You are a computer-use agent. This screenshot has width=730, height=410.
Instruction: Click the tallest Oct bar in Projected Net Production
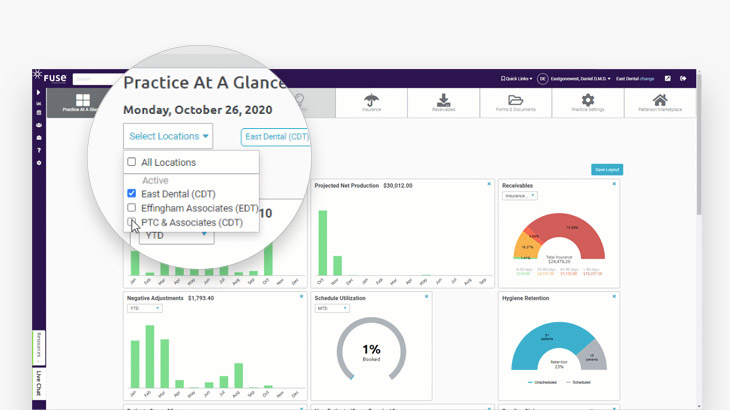pos(323,243)
